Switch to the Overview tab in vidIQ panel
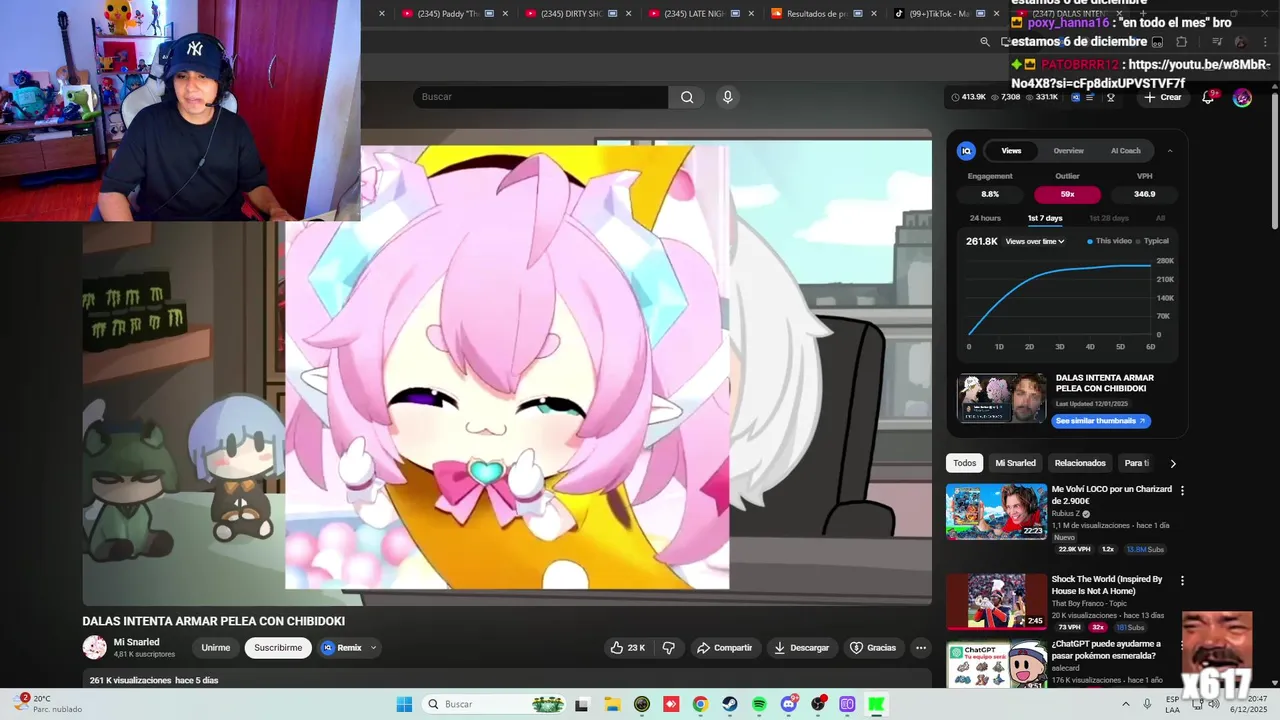 (1068, 151)
